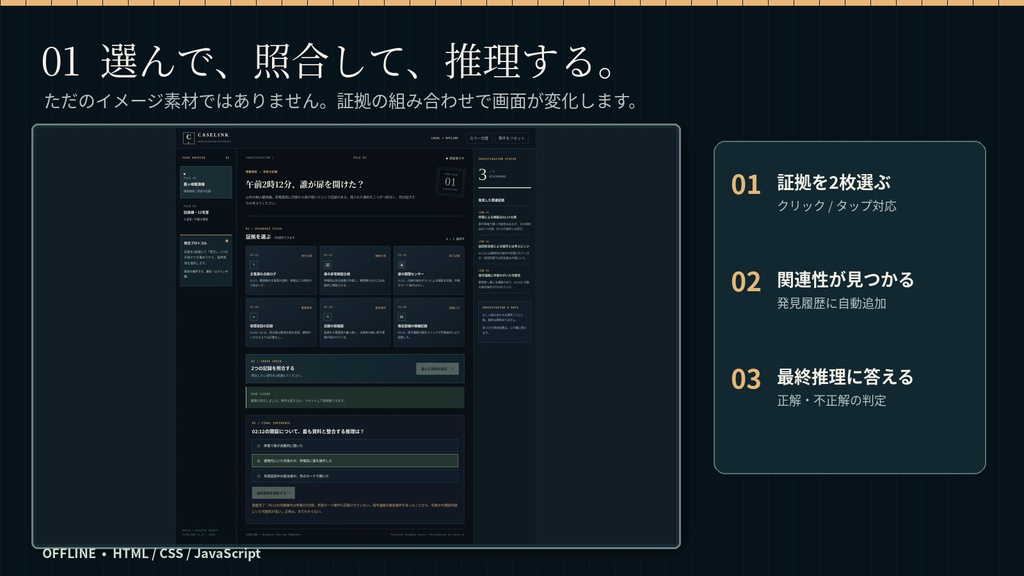The image size is (1024, 576).
Task: Click the icon on evidence card EV-04
Action: [x=253, y=316]
